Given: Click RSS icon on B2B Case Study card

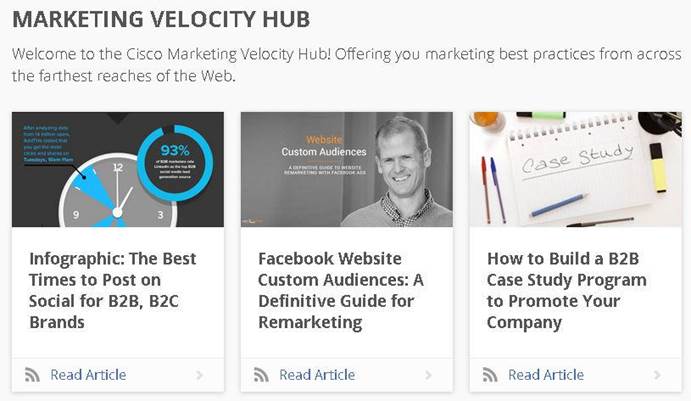Looking at the screenshot, I should [491, 375].
